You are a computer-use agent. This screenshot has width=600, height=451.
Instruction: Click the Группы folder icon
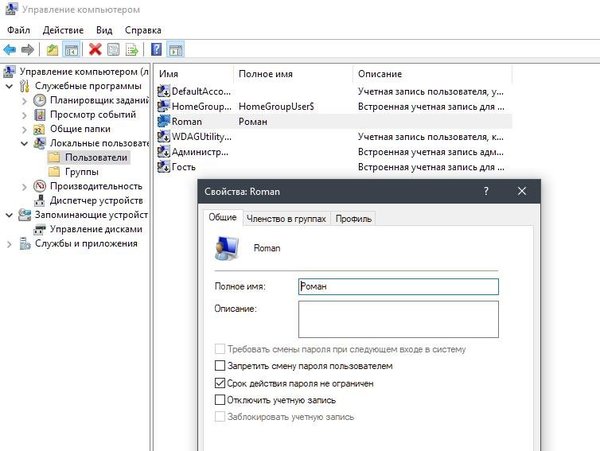54,172
